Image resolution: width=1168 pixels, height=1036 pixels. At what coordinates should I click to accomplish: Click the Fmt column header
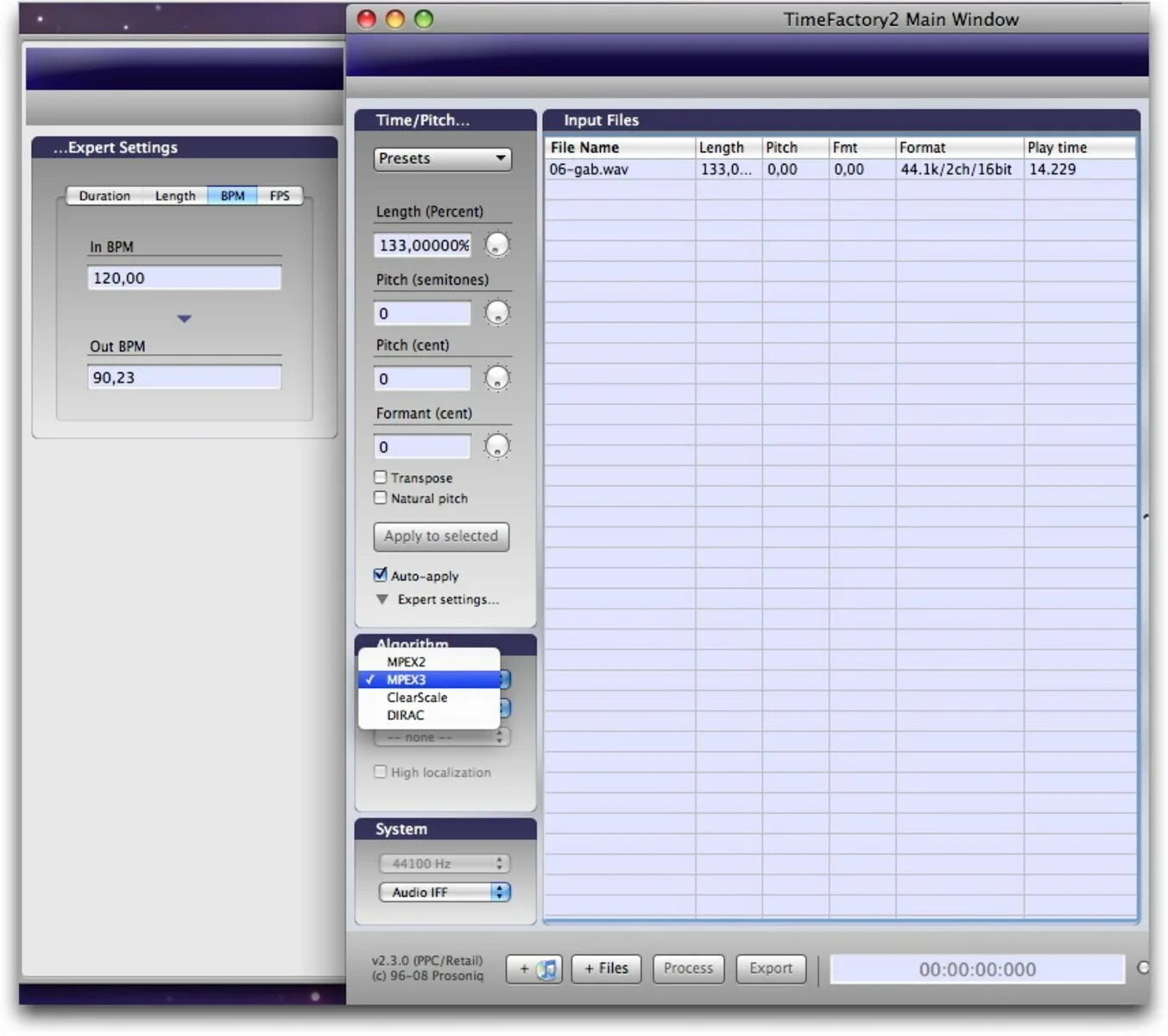pyautogui.click(x=862, y=148)
